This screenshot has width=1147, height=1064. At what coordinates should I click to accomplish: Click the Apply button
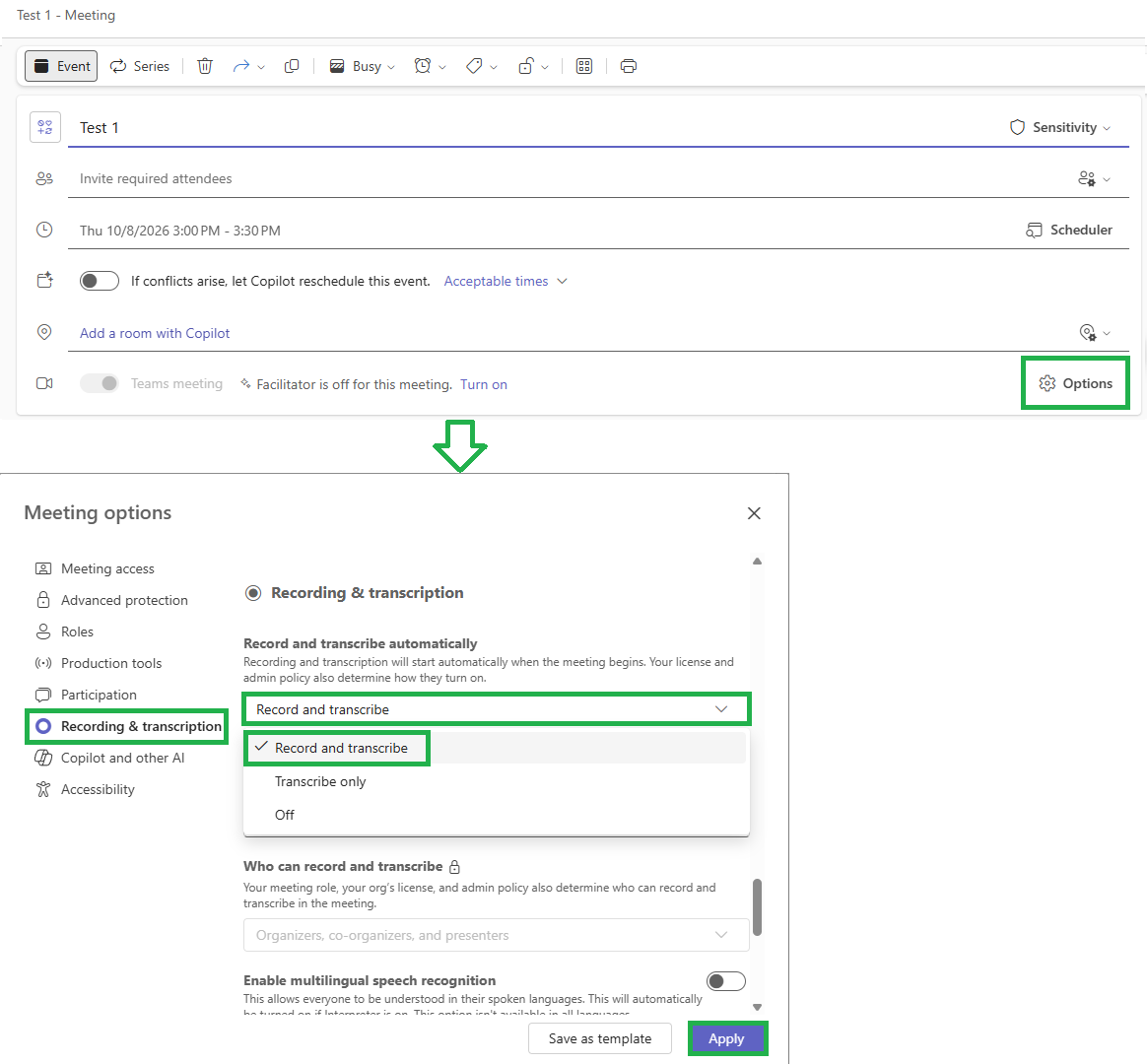726,1038
